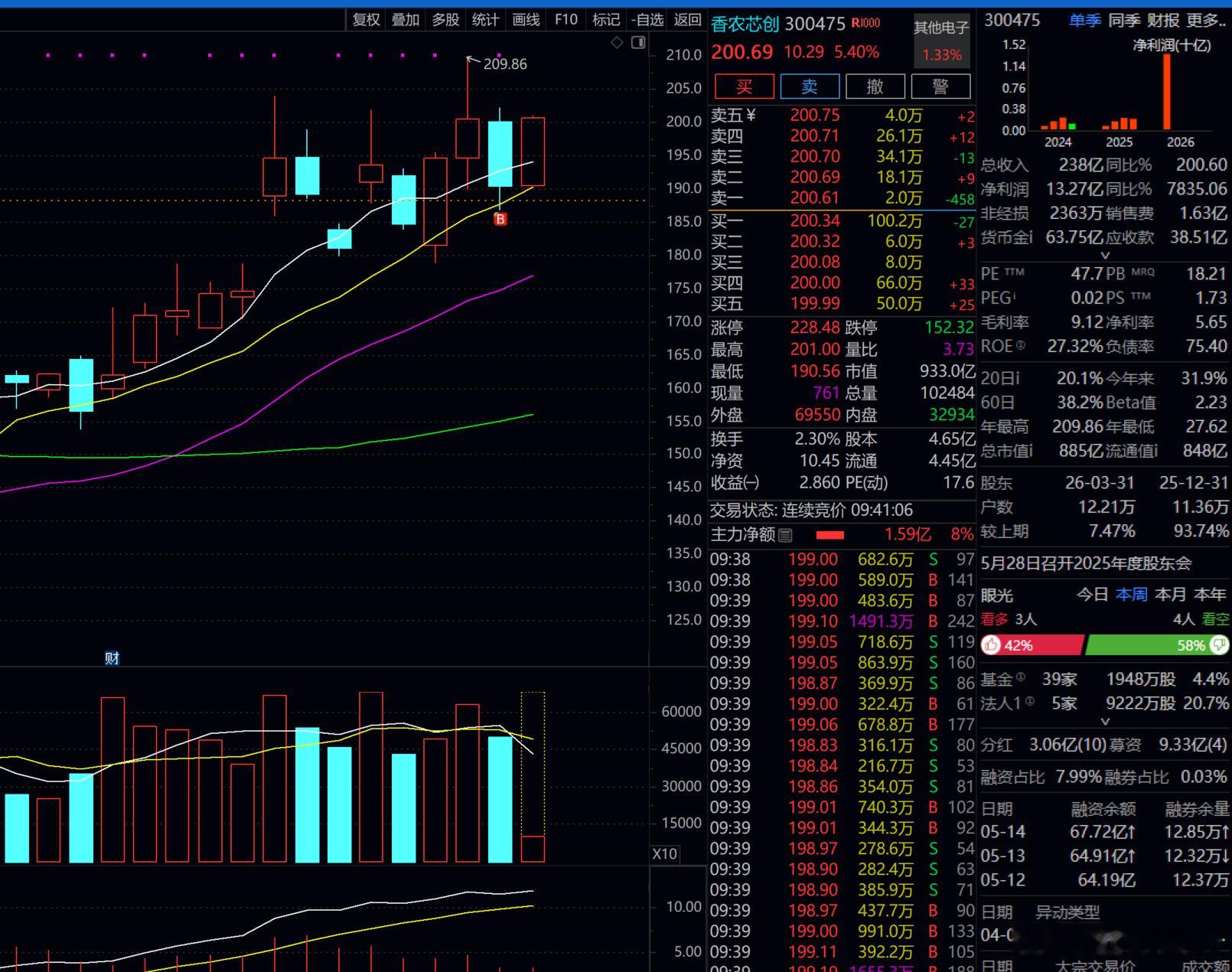Screen dimensions: 1232x972
Task: Click the X10 volume scale label
Action: [x=664, y=853]
